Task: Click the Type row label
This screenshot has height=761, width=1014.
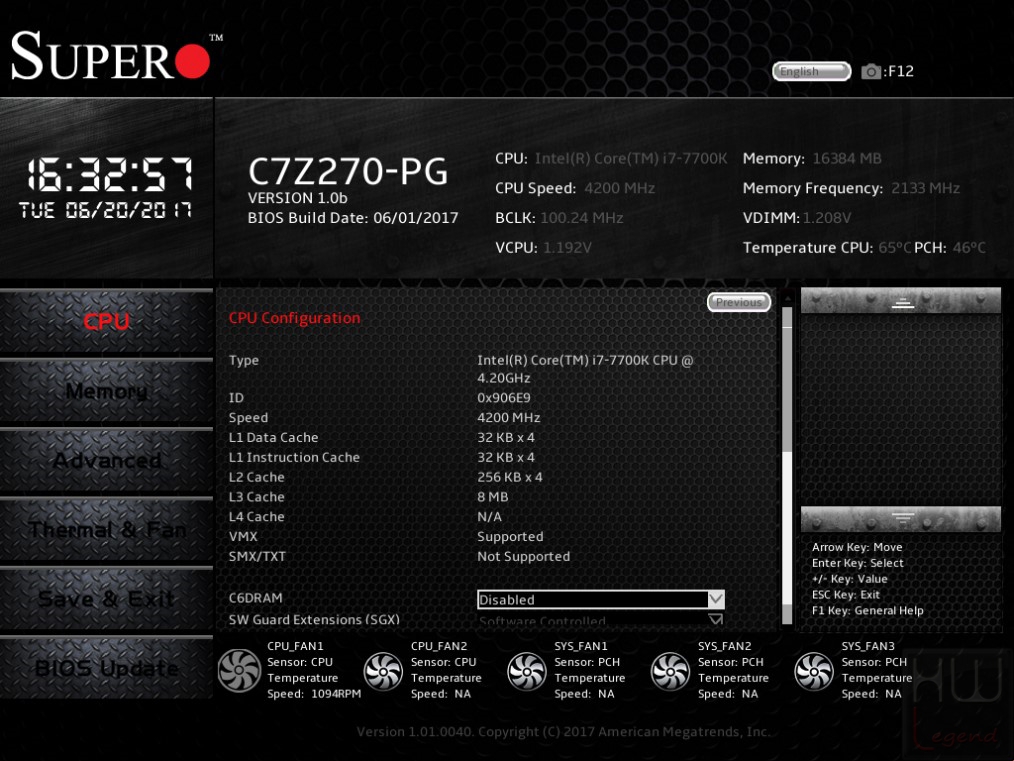Action: point(244,360)
